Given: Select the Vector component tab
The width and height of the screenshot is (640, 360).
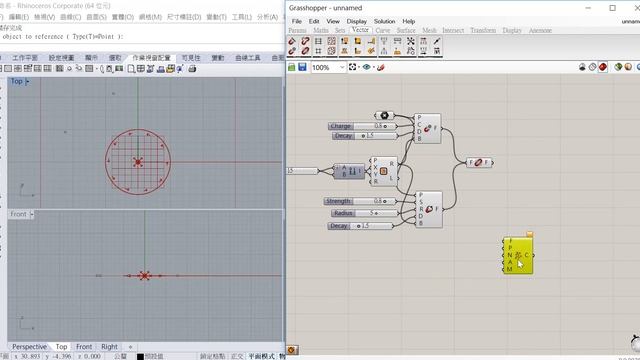Looking at the screenshot, I should coord(360,30).
